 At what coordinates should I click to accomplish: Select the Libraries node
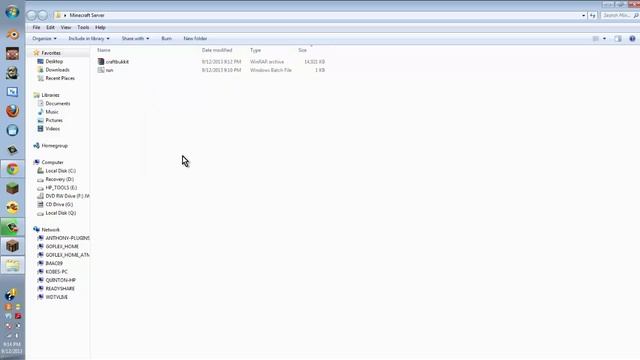50,95
